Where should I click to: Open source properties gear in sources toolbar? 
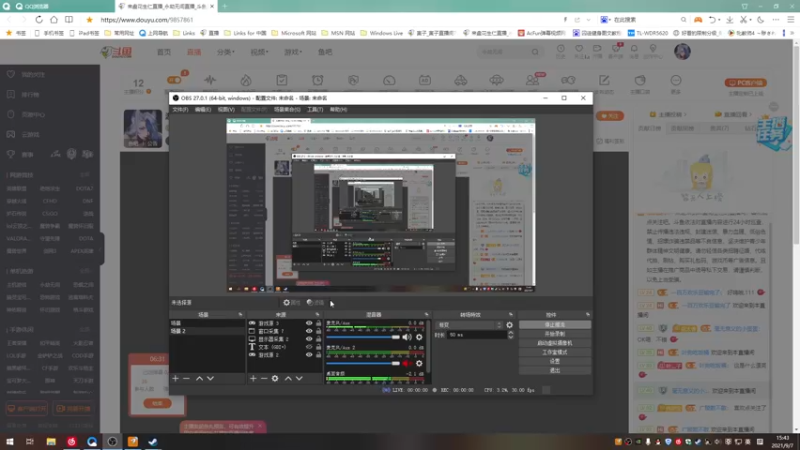(x=275, y=379)
